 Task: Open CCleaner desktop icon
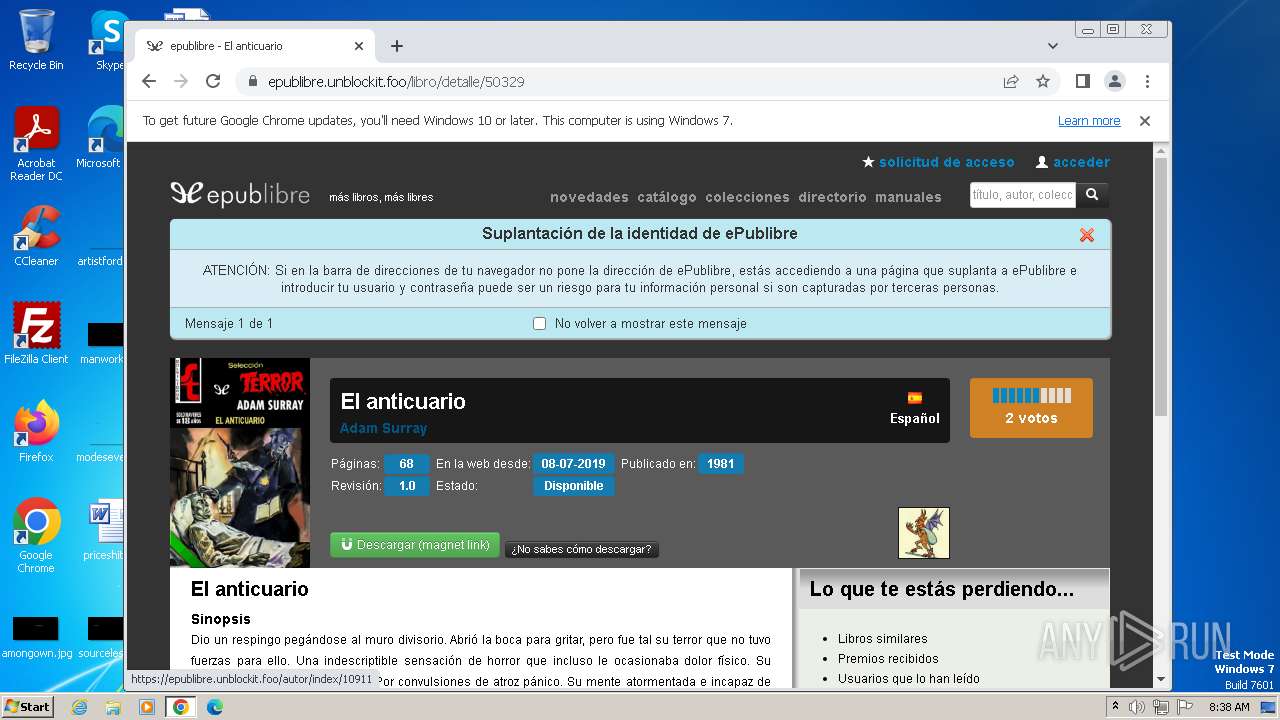coord(36,237)
